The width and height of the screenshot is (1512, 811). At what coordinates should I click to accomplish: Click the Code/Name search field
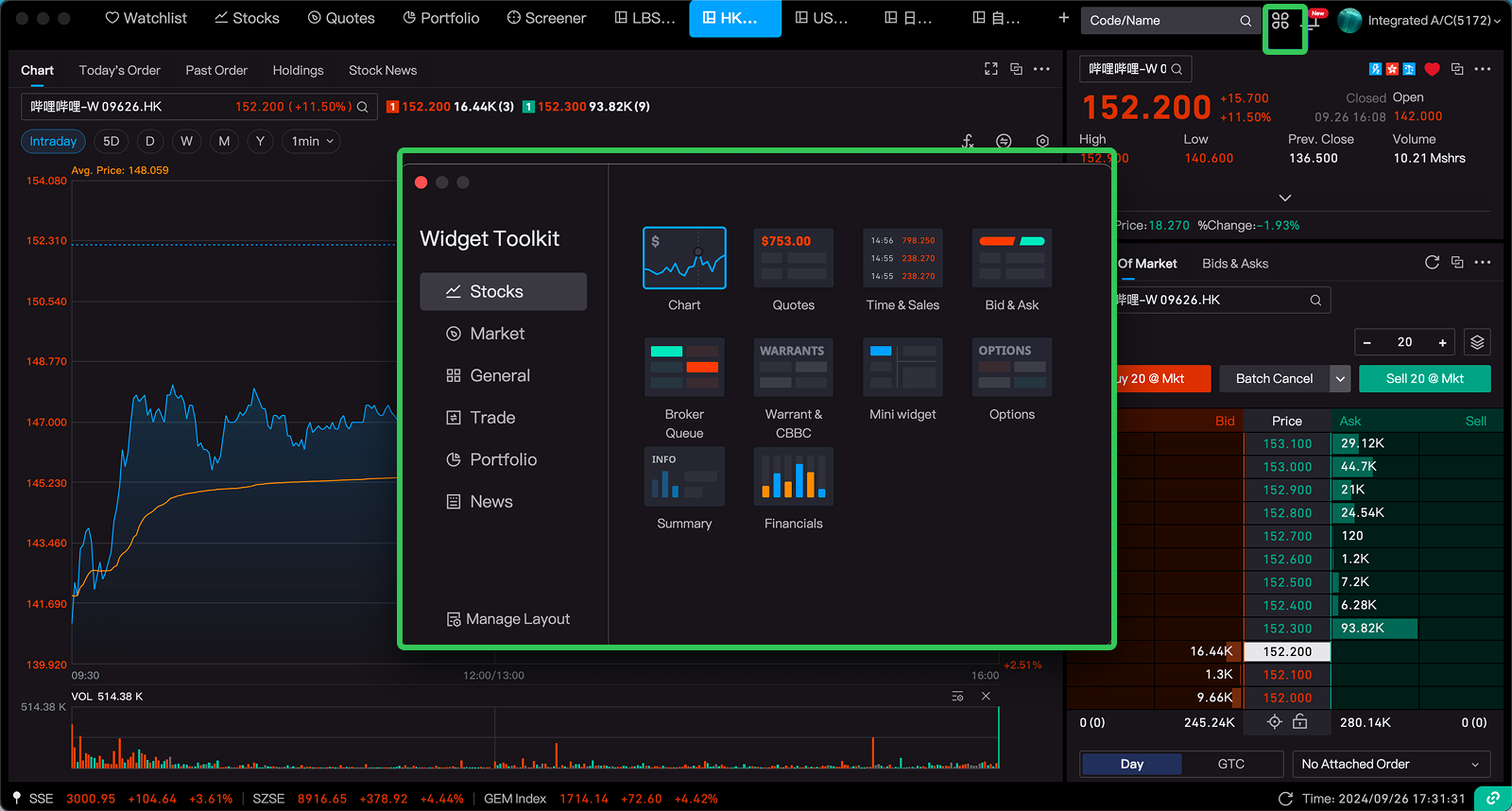pyautogui.click(x=1162, y=21)
